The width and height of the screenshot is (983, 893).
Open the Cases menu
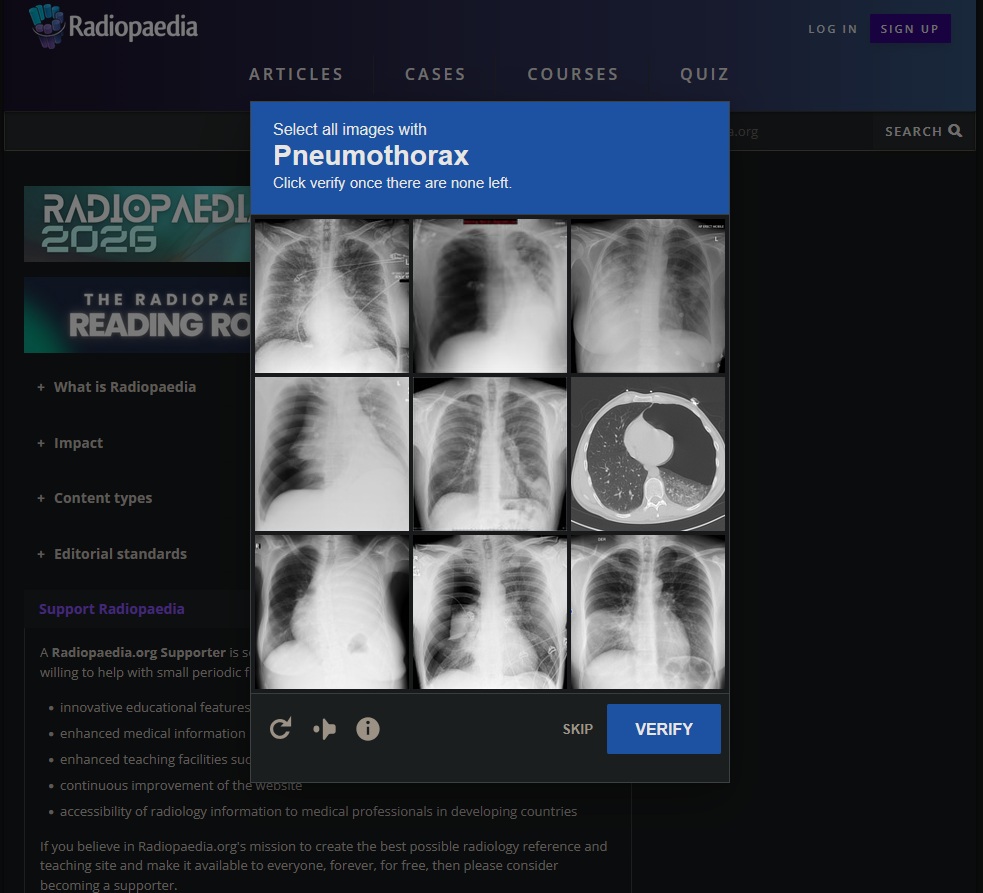click(435, 74)
